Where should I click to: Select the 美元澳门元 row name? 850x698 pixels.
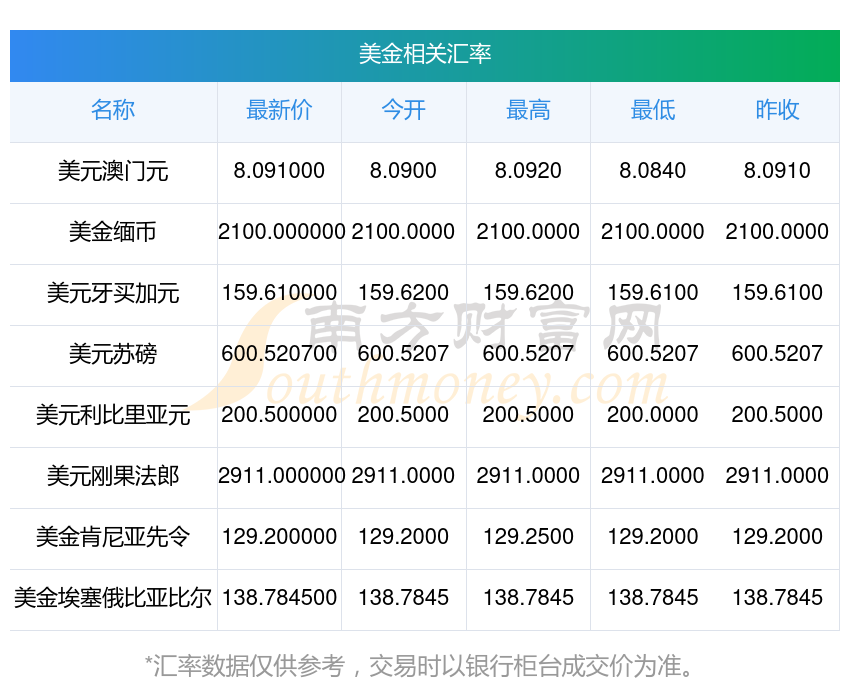point(113,171)
